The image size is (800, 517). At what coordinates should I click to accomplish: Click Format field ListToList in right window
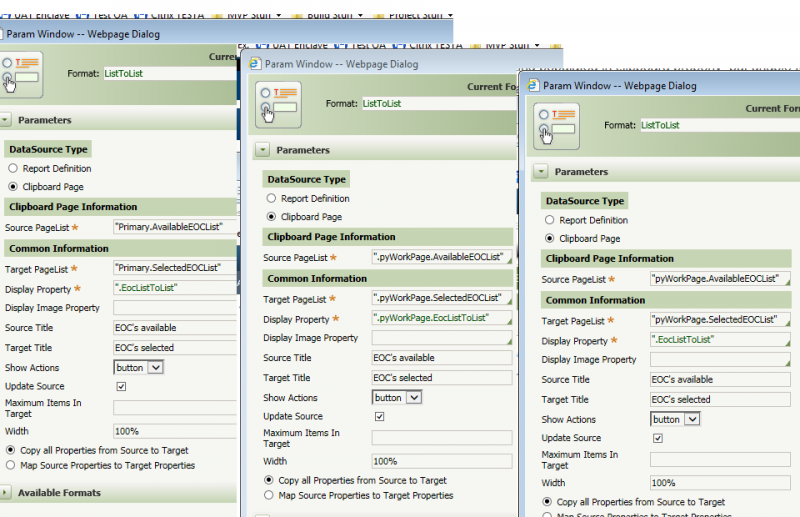click(720, 125)
